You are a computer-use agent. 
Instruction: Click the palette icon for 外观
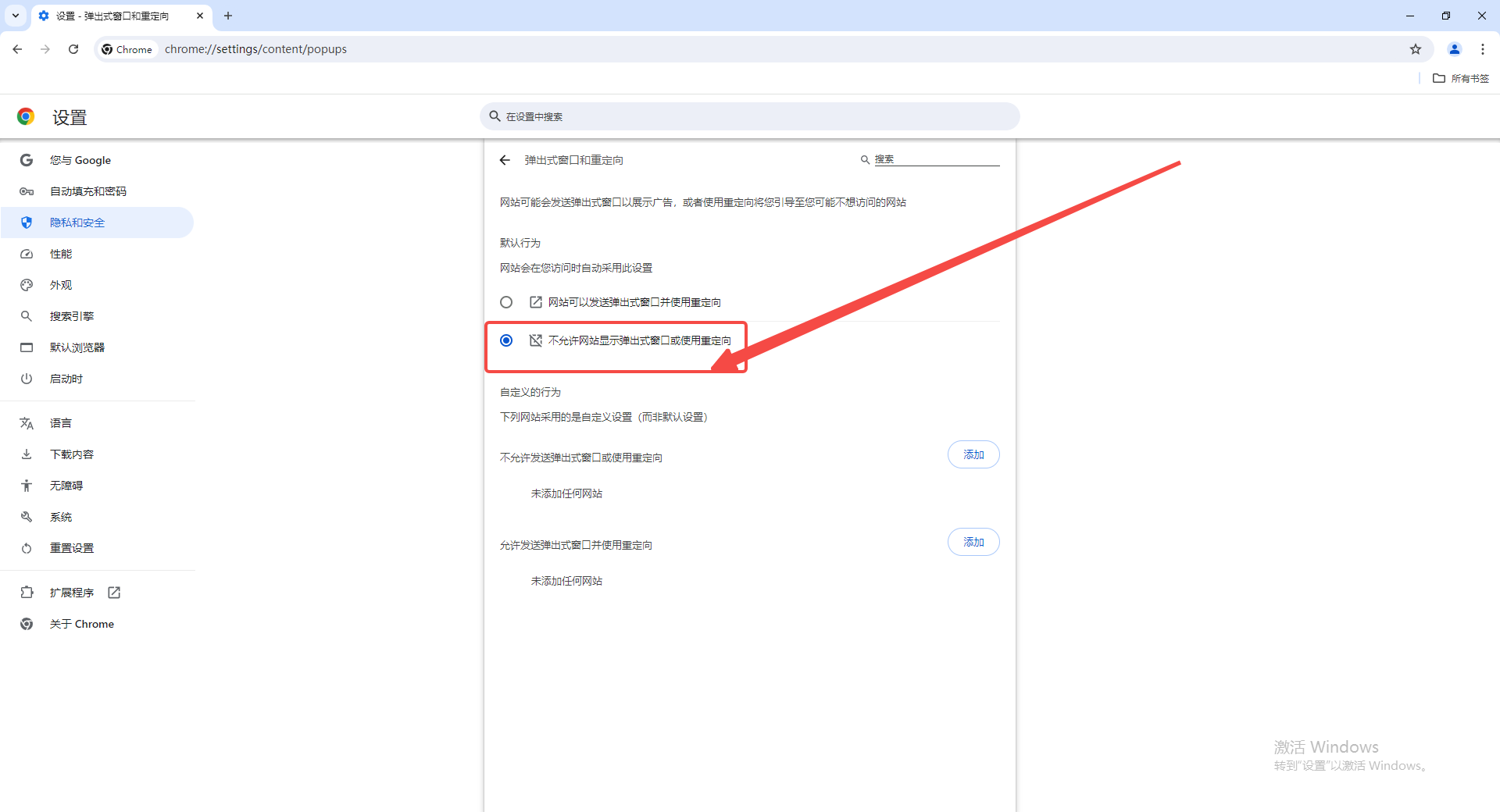pyautogui.click(x=27, y=285)
